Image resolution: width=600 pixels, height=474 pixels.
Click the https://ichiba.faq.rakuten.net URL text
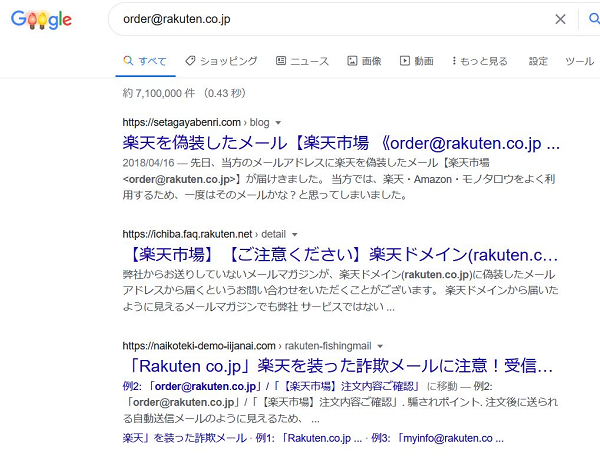(187, 234)
